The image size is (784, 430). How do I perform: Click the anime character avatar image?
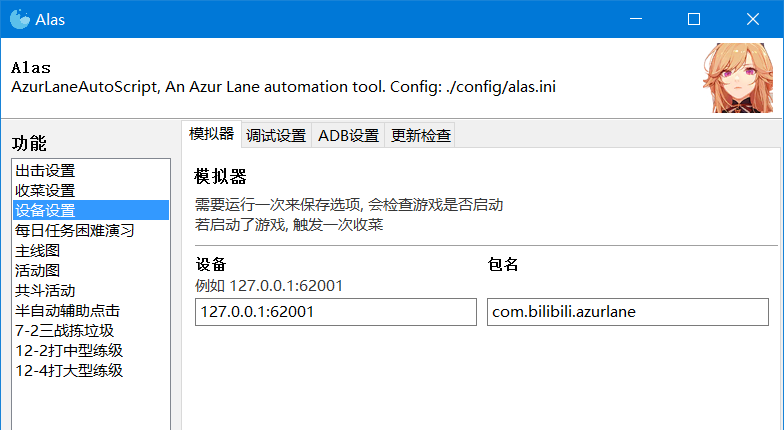739,78
